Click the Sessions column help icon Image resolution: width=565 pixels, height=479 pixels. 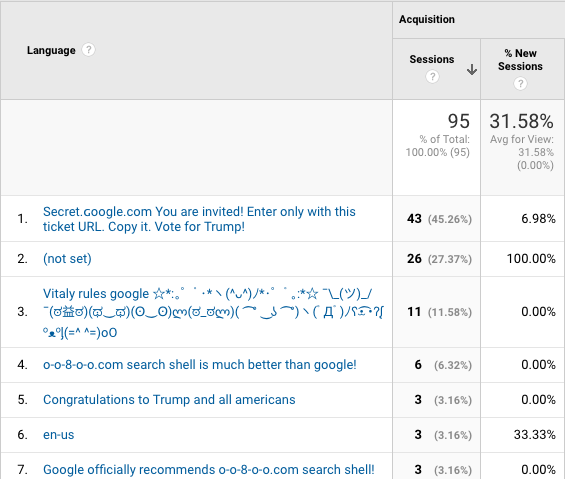tap(432, 76)
